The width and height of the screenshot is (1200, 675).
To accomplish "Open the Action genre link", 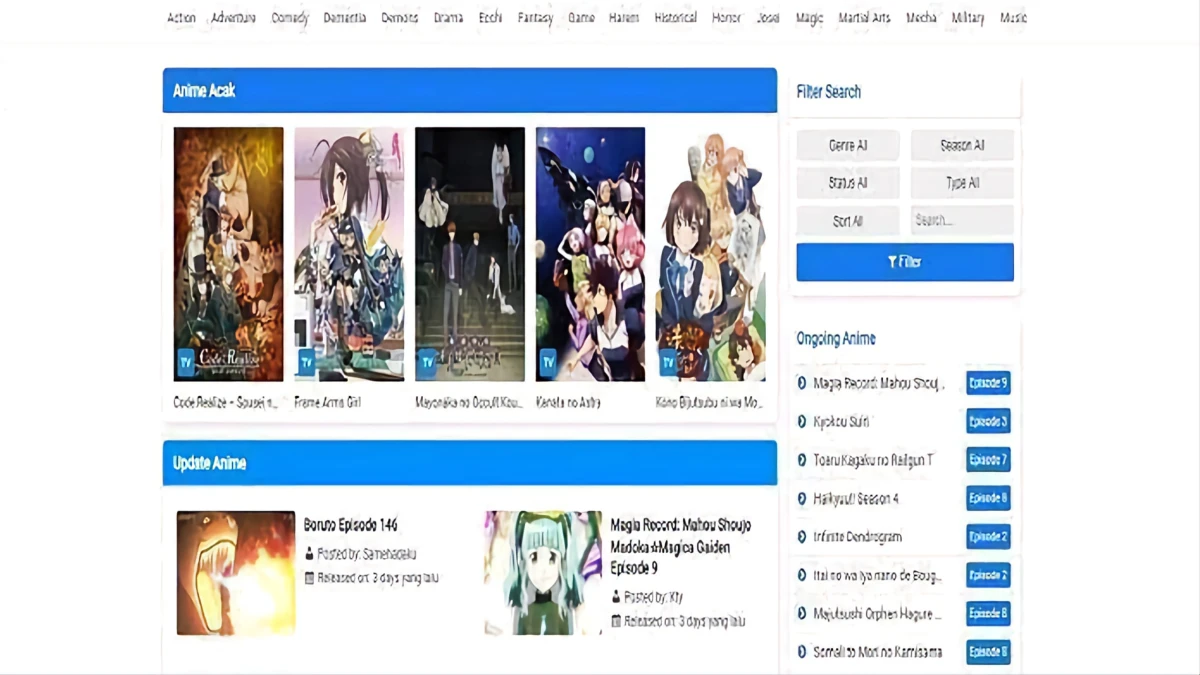I will [x=182, y=18].
